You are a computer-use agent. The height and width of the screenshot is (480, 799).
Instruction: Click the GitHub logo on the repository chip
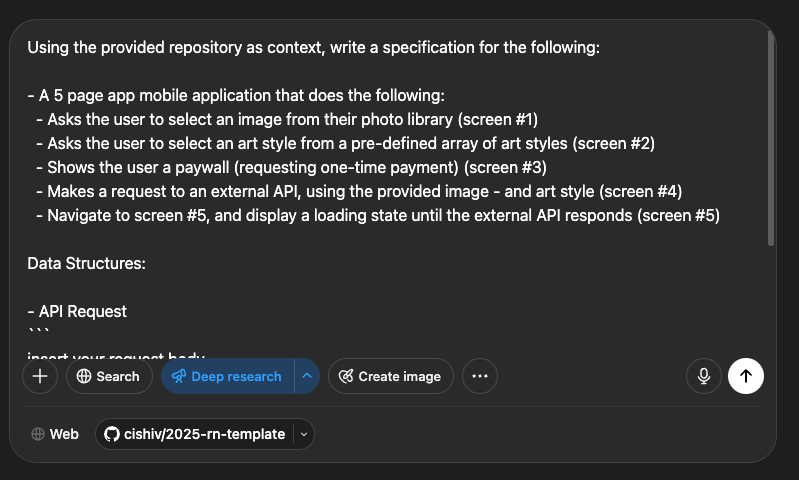pos(112,434)
